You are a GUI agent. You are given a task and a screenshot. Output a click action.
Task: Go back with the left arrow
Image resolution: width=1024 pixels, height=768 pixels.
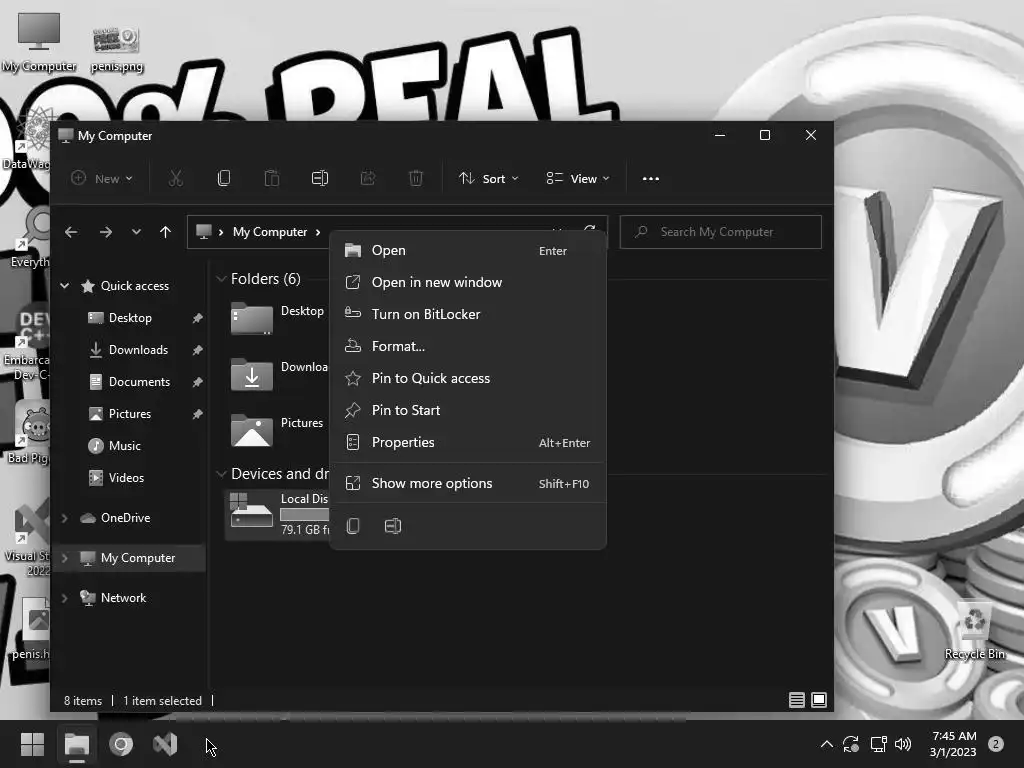[71, 232]
